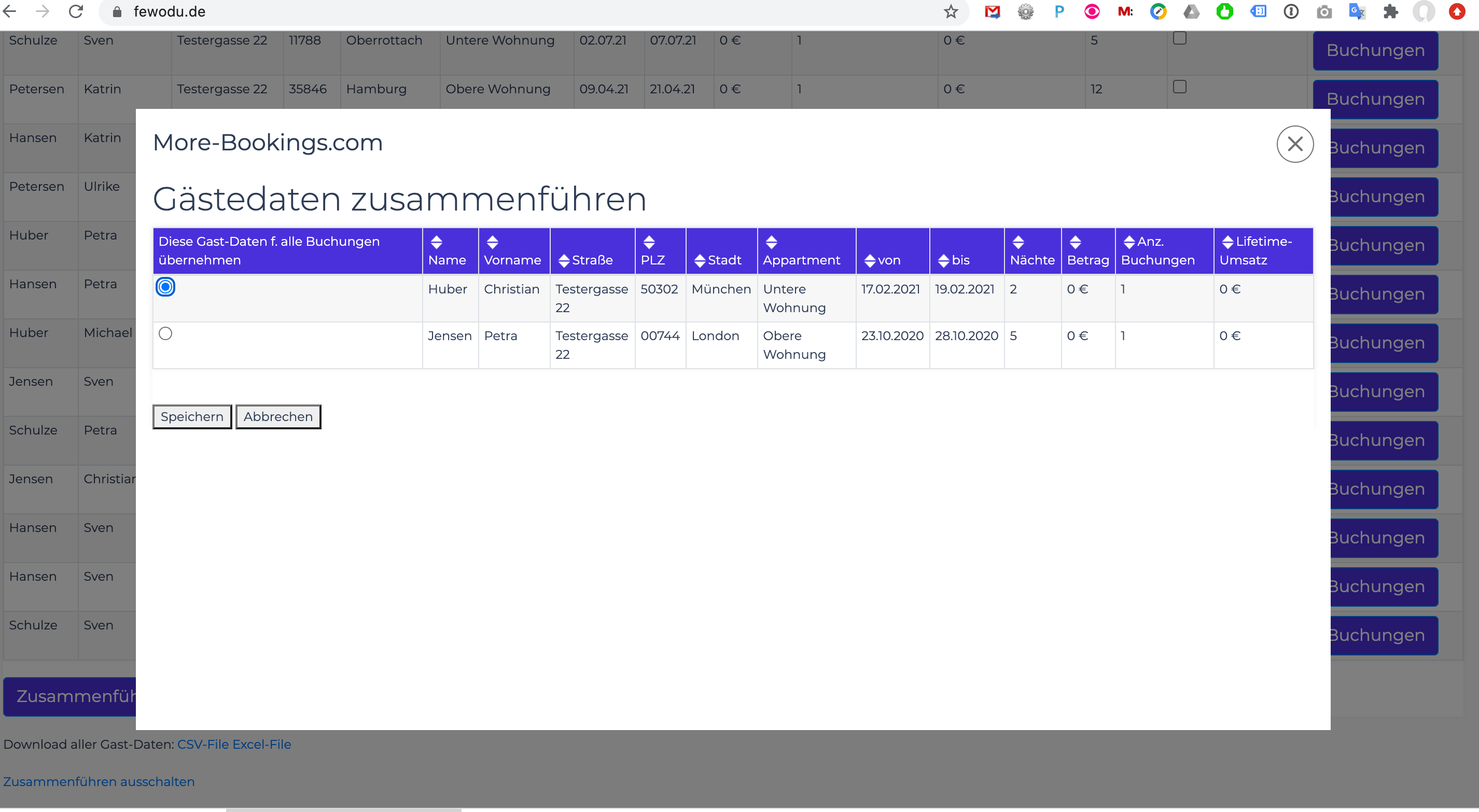Sort by the bis date column arrows
This screenshot has width=1479, height=812.
[x=943, y=261]
